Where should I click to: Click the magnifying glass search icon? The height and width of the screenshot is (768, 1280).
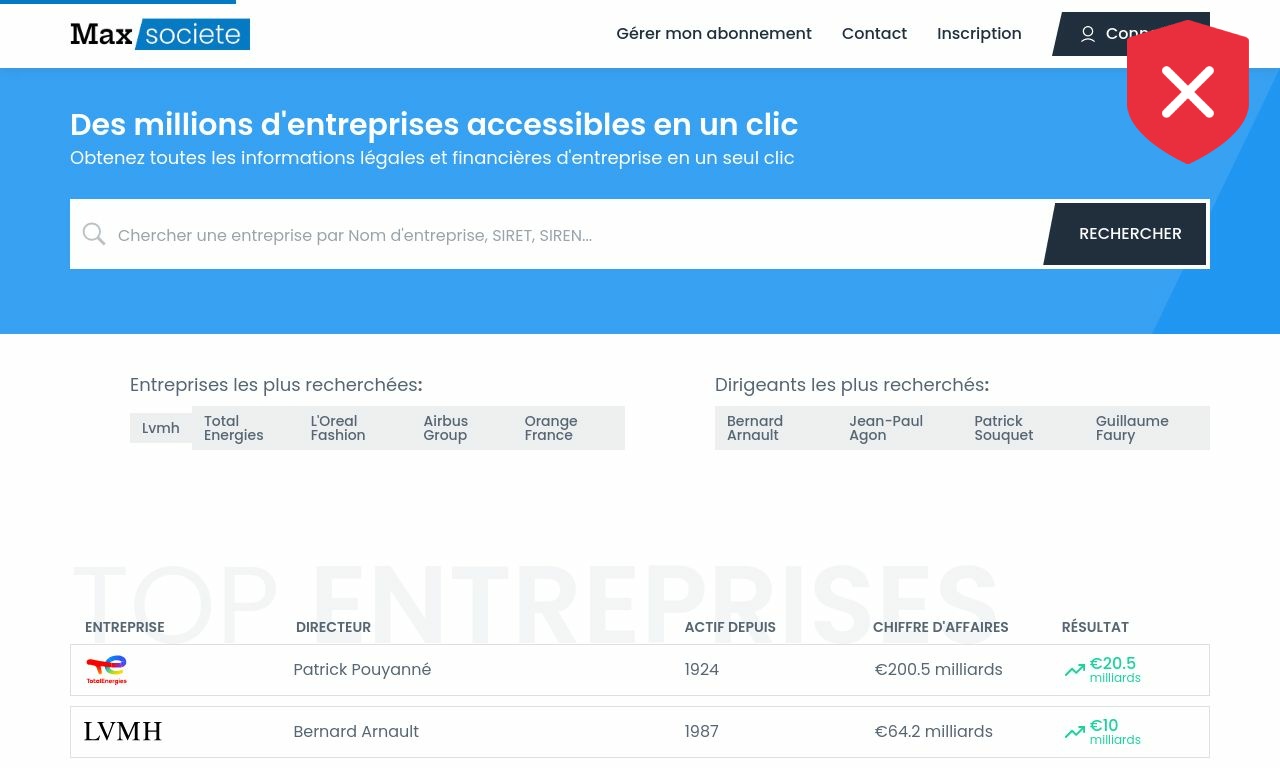(94, 234)
